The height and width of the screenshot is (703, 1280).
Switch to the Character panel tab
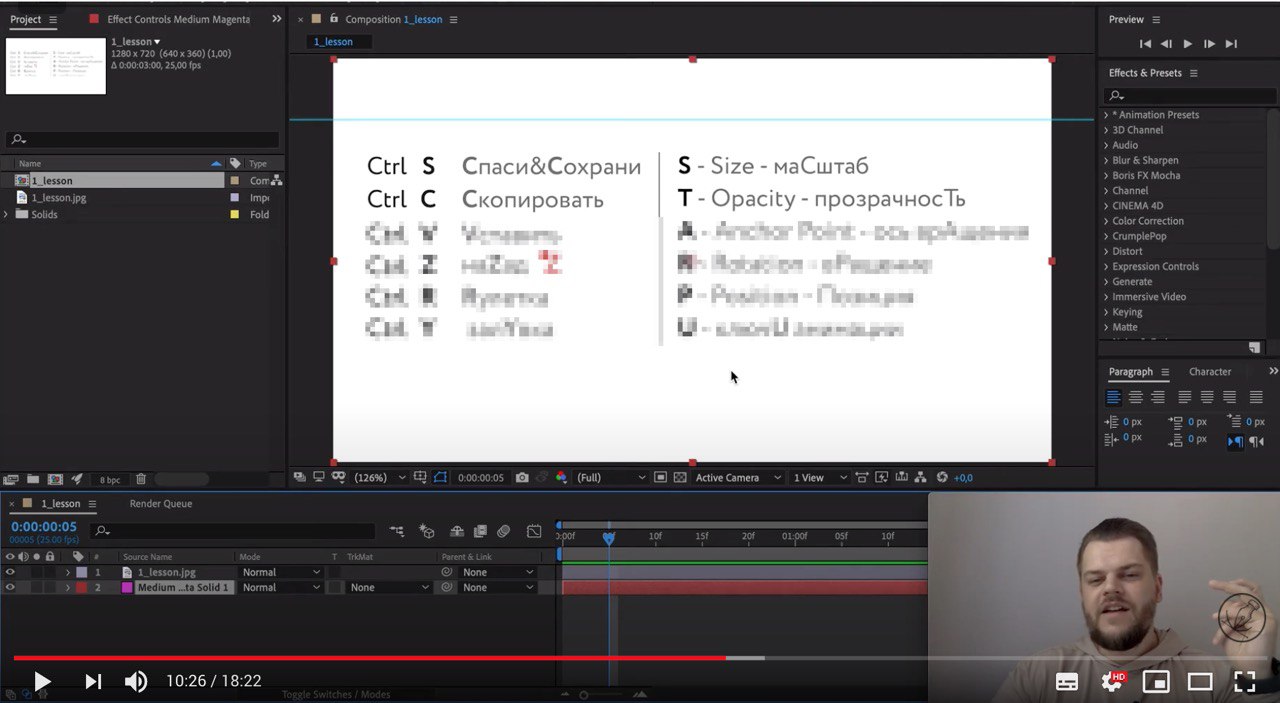pyautogui.click(x=1210, y=372)
